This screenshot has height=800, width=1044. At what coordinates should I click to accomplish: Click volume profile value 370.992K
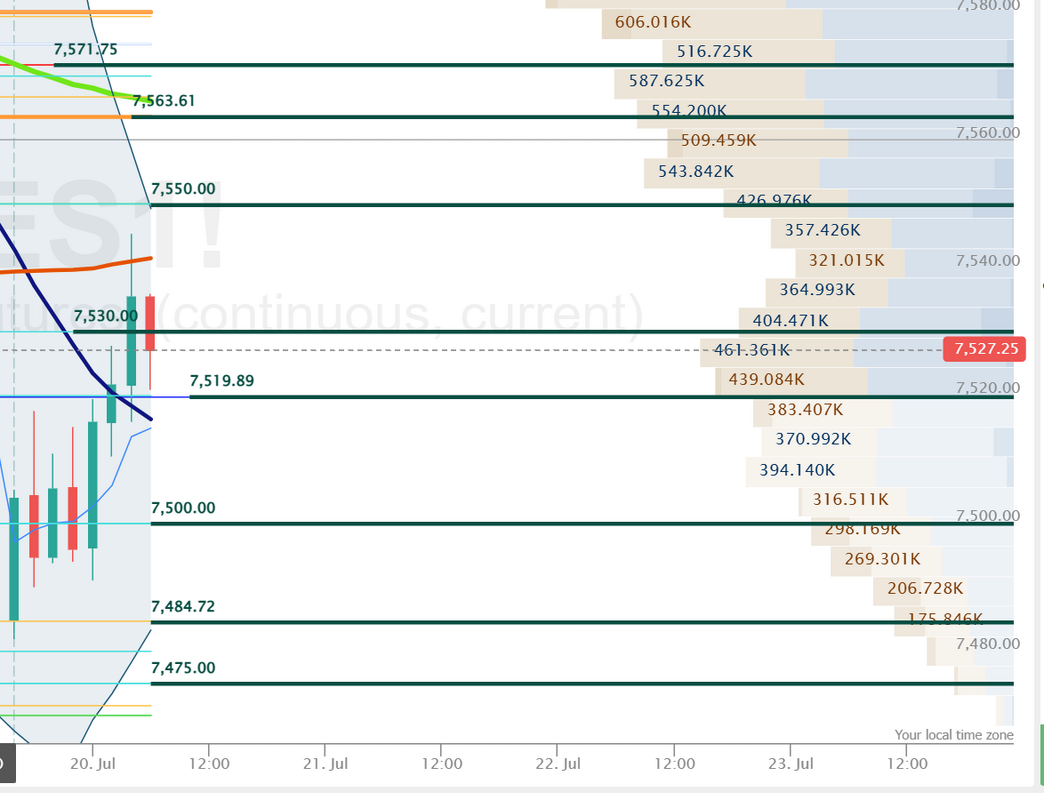pyautogui.click(x=813, y=439)
